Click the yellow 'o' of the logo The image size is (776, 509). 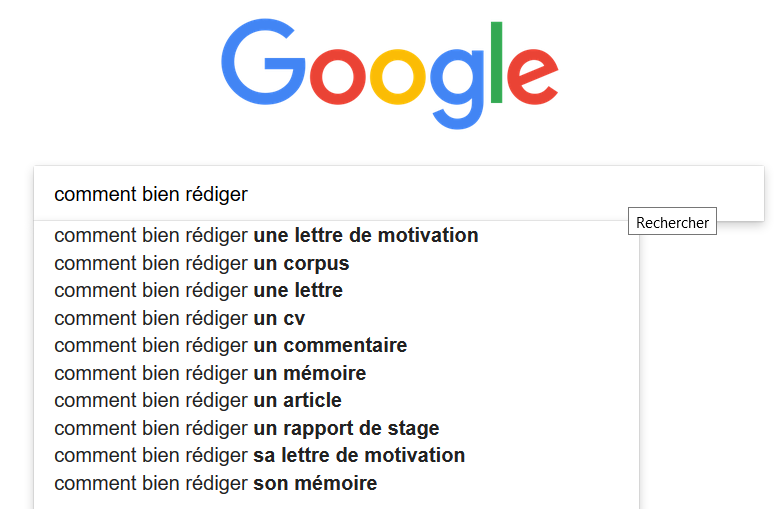(x=397, y=77)
